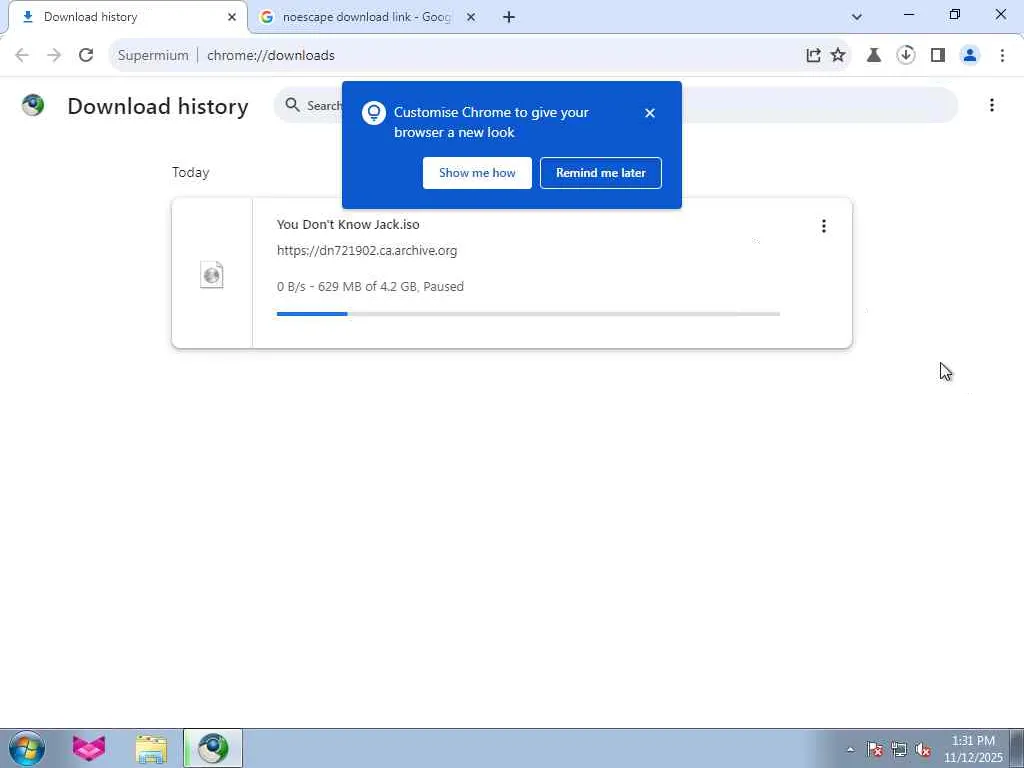Image resolution: width=1024 pixels, height=768 pixels.
Task: Open Download history page more actions menu
Action: coord(991,105)
